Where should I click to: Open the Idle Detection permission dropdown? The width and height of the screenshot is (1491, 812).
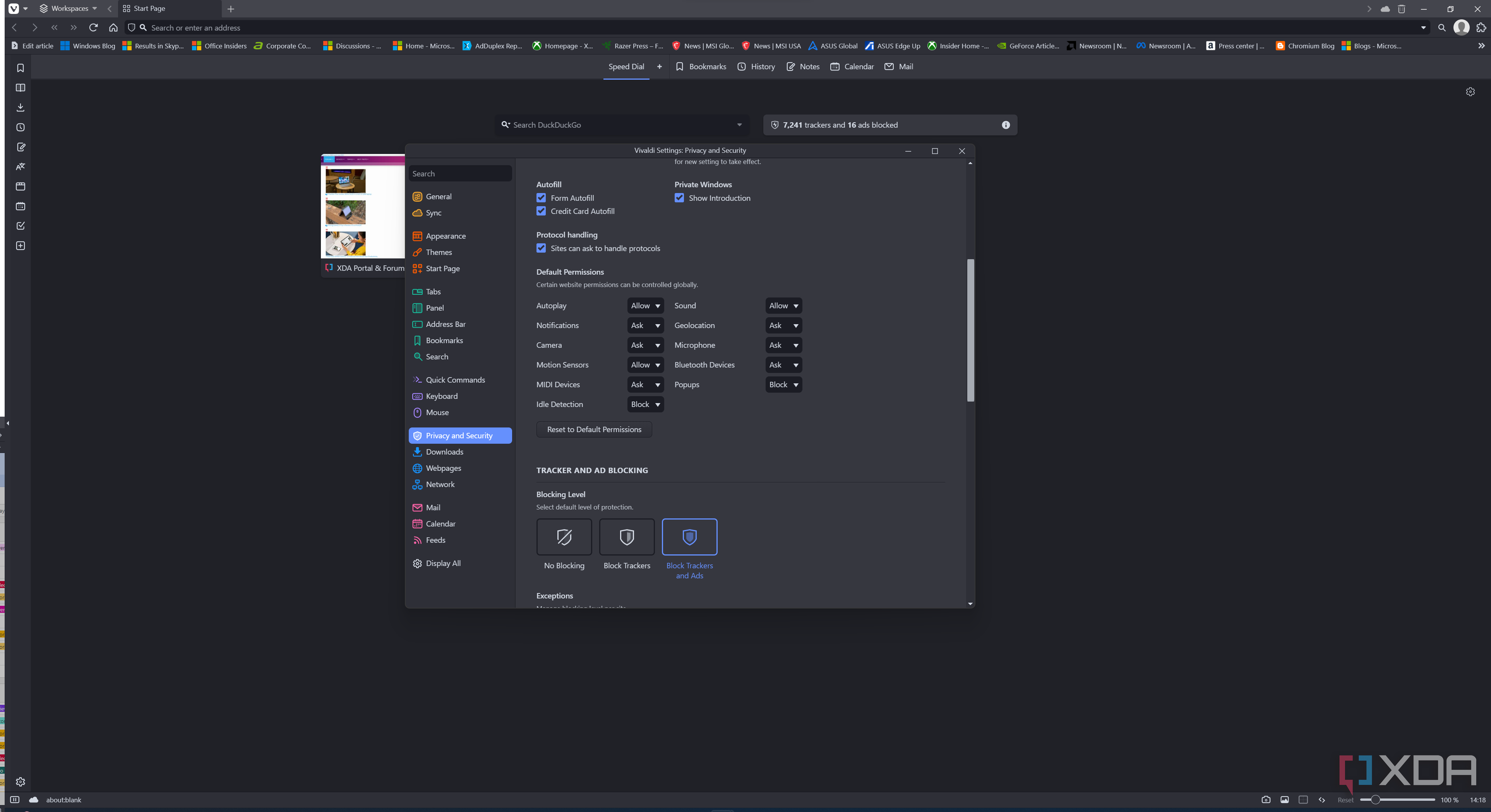tap(645, 404)
